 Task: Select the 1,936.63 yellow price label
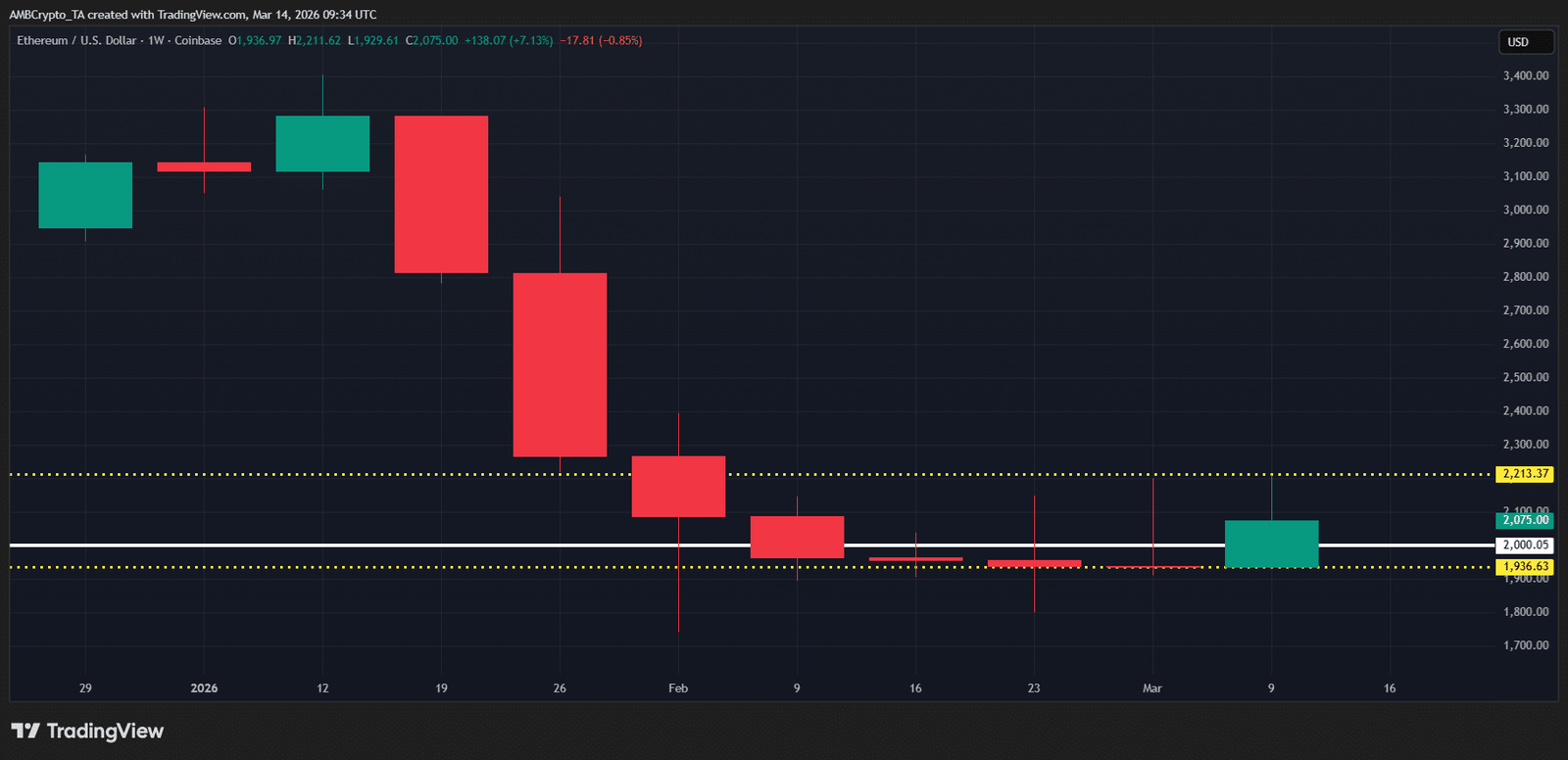coord(1526,567)
